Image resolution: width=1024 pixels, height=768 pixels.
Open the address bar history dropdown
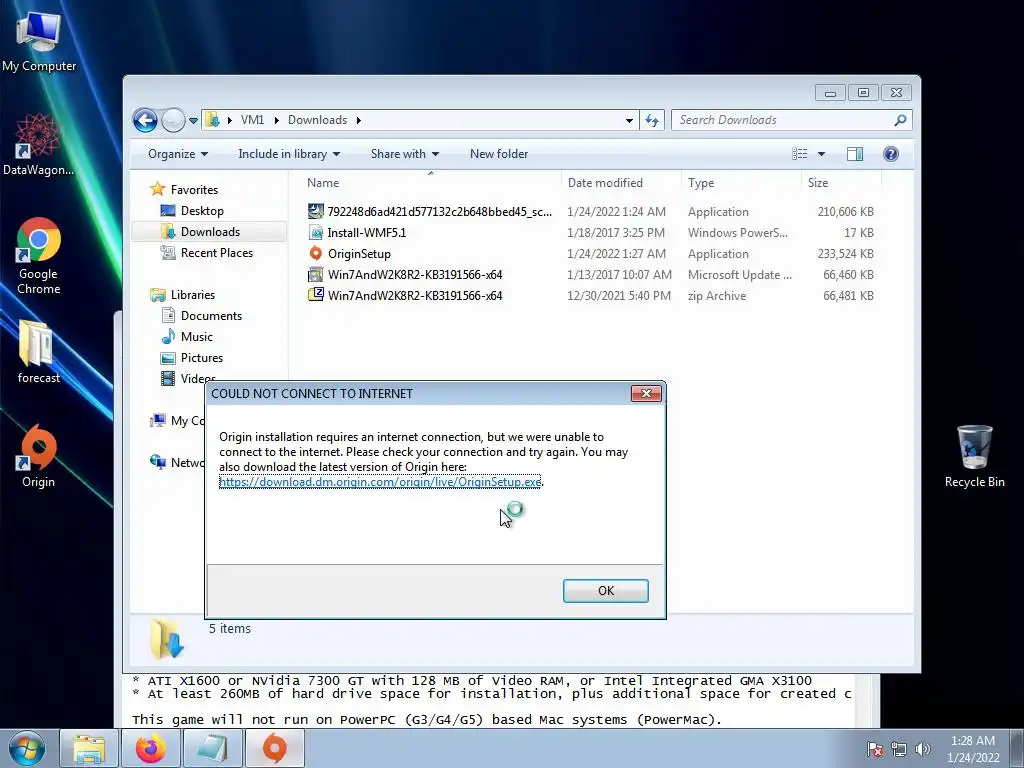pyautogui.click(x=629, y=120)
